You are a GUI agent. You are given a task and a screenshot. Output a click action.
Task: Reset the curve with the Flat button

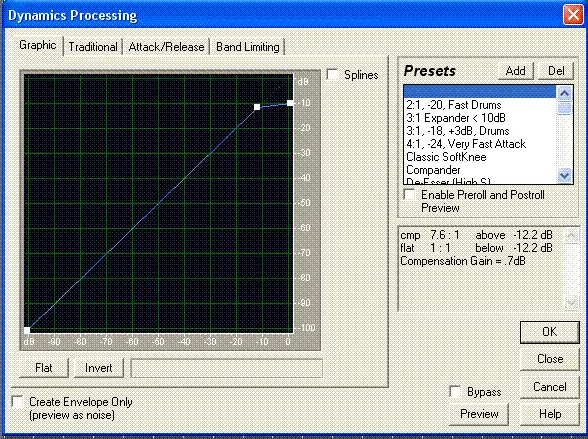pyautogui.click(x=44, y=368)
